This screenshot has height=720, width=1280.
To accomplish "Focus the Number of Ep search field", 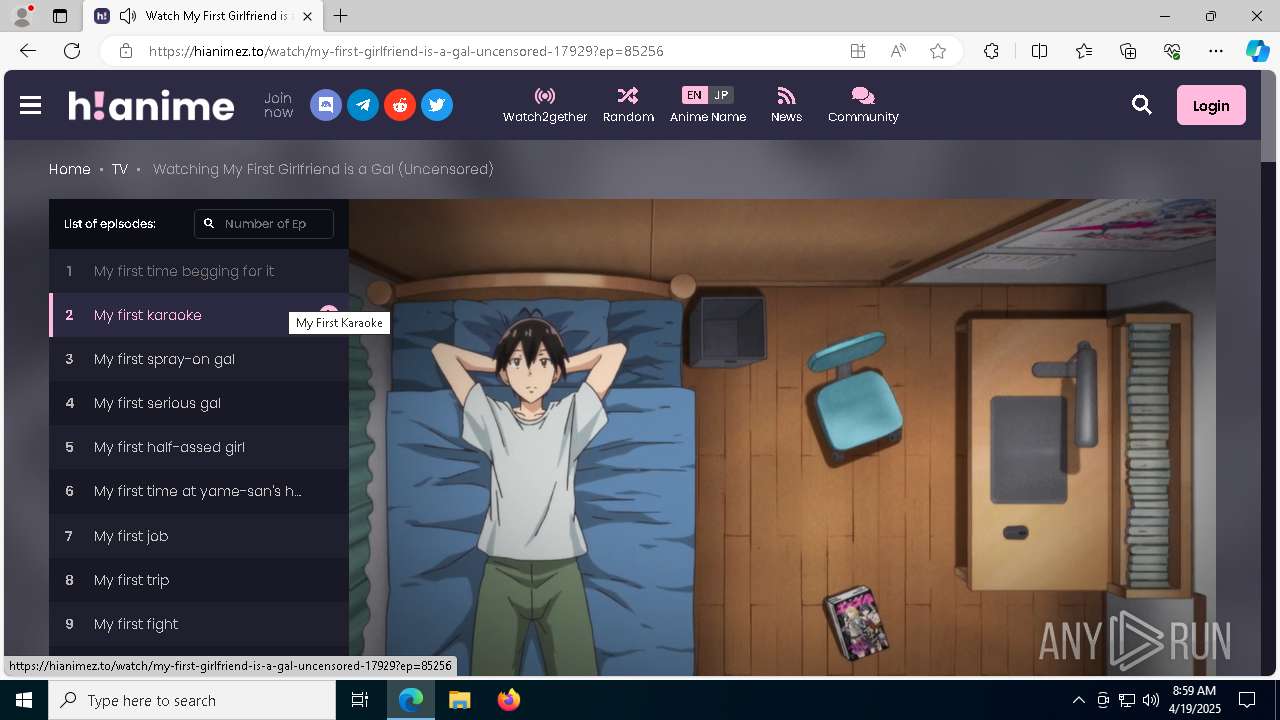I will pos(264,224).
